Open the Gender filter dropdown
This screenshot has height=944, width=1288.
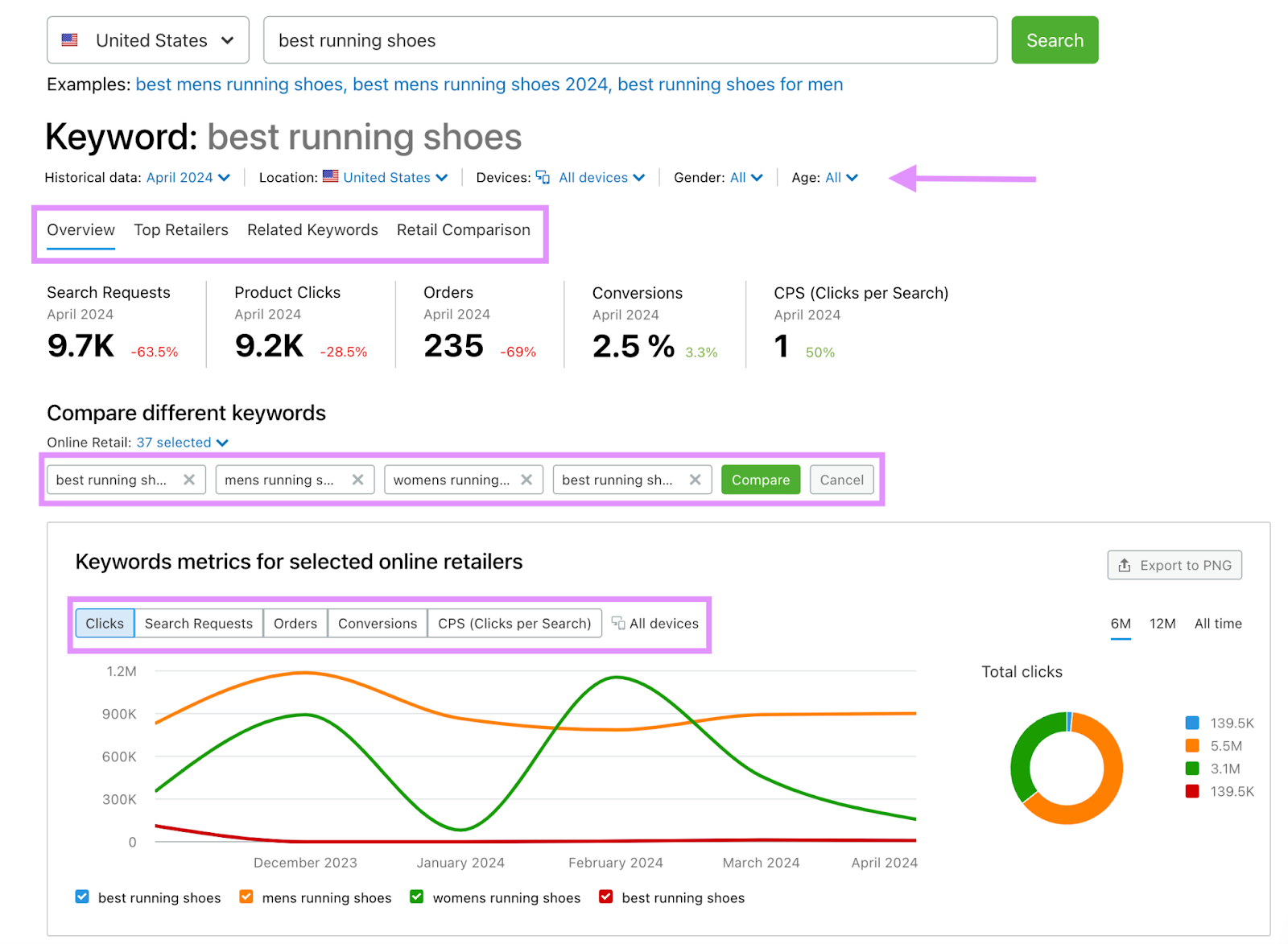click(x=745, y=177)
